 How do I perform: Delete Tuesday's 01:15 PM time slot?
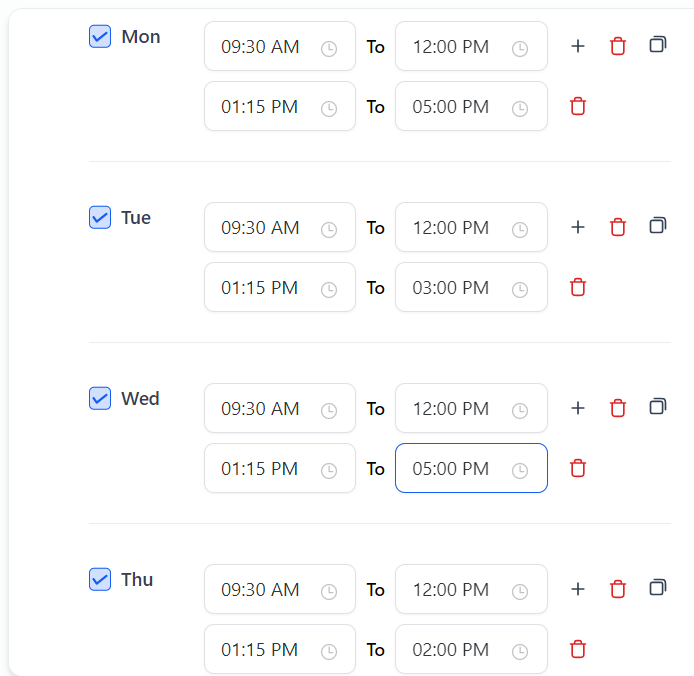click(x=577, y=287)
